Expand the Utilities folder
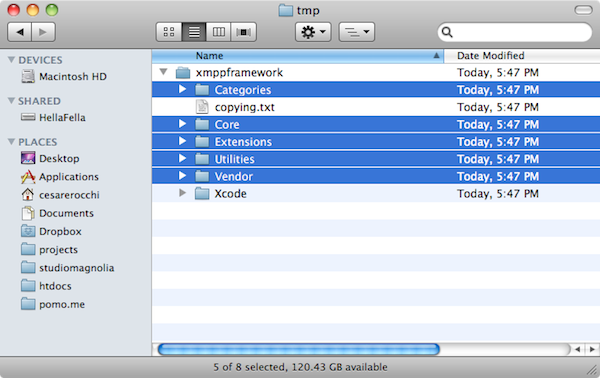The image size is (600, 378). point(183,158)
